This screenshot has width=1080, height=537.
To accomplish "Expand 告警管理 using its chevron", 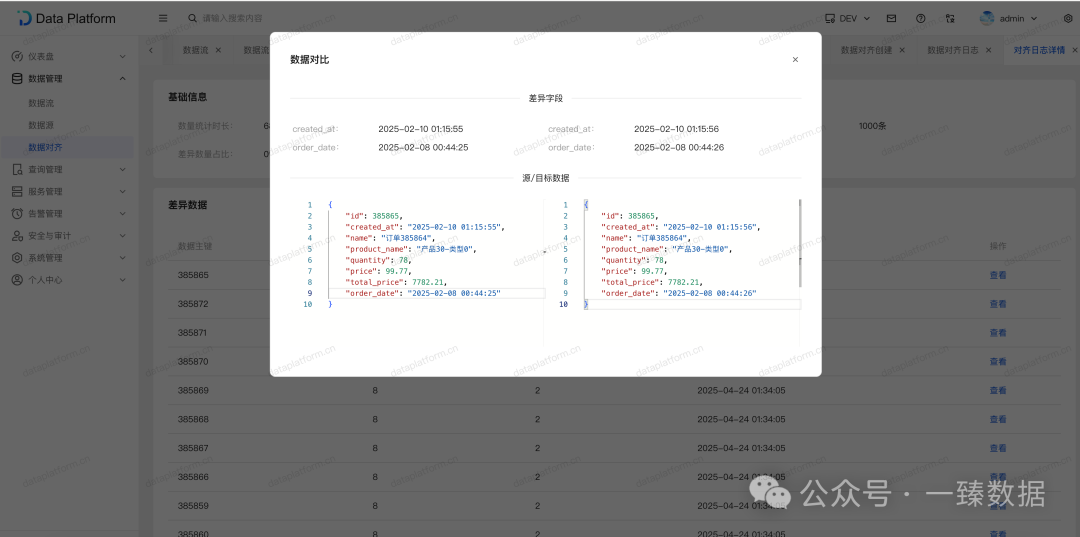I will point(123,213).
